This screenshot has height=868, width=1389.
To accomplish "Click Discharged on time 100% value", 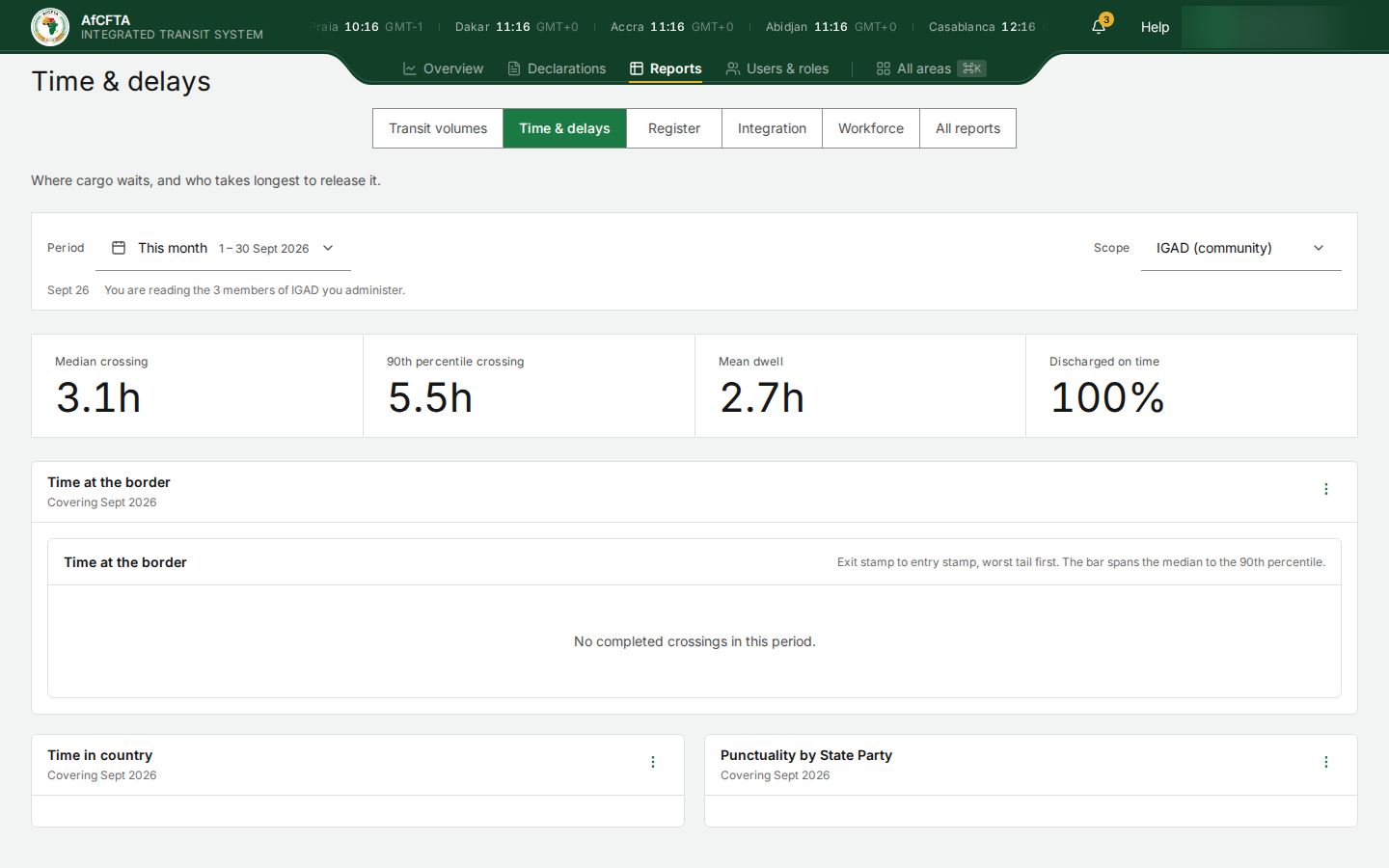I will point(1107,397).
